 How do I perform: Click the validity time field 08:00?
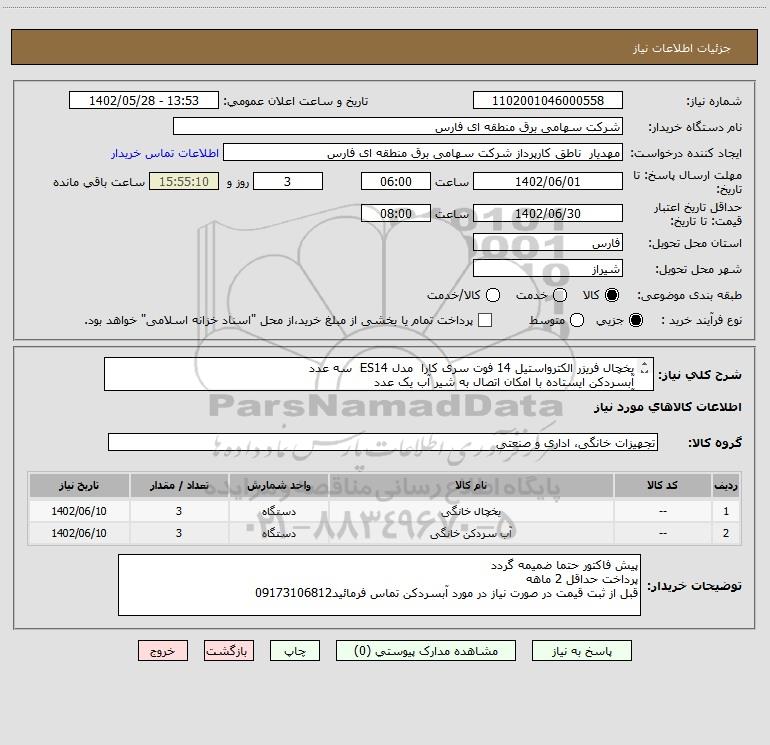coord(396,213)
